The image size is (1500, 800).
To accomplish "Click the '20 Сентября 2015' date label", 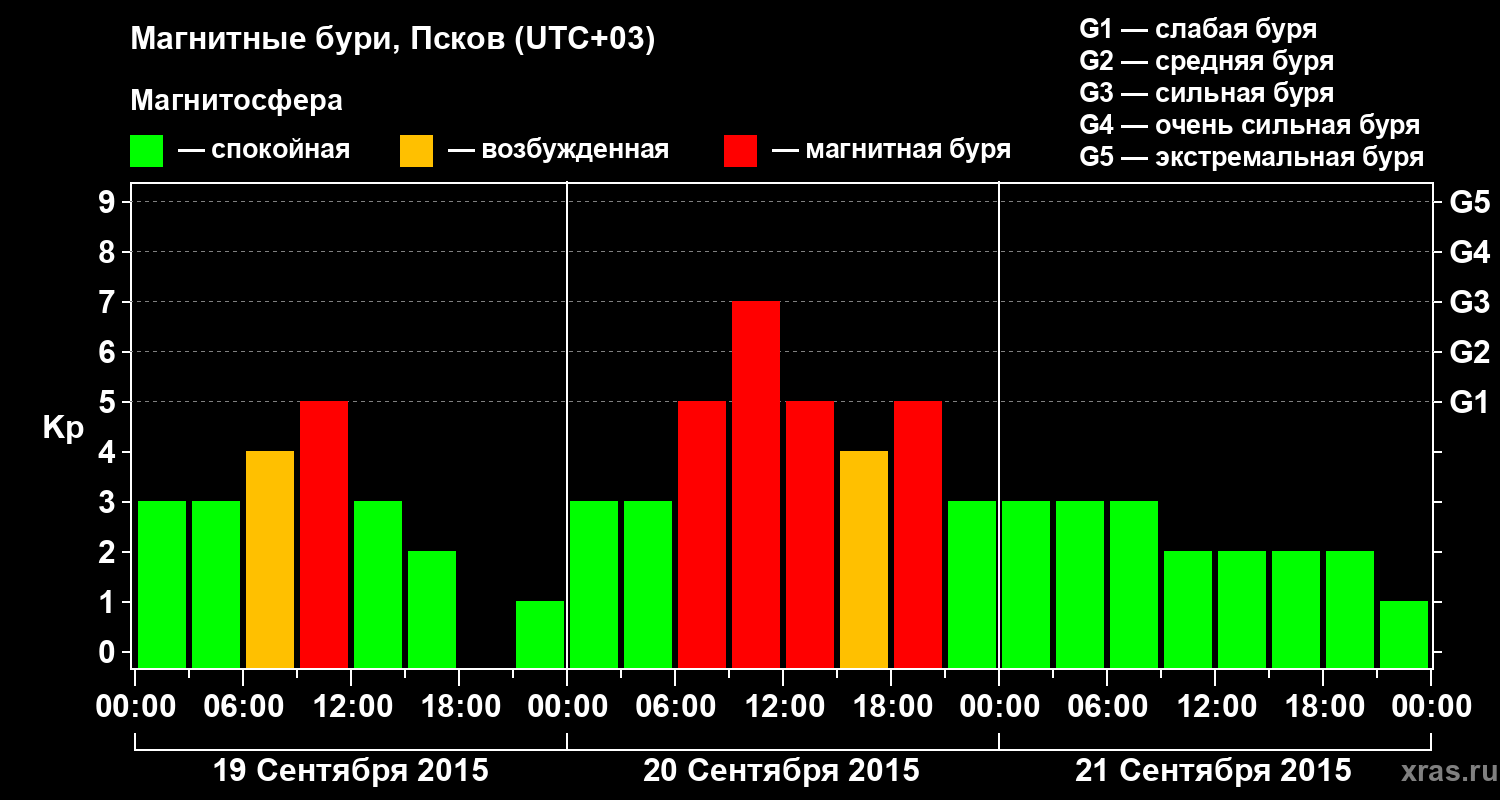I will [x=781, y=771].
